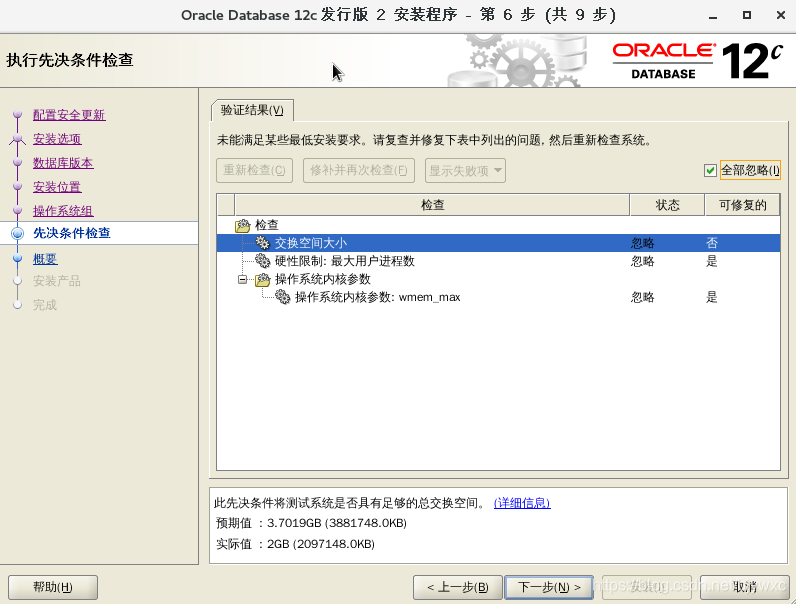
Task: Close the Oracle installer window
Action: pyautogui.click(x=781, y=15)
